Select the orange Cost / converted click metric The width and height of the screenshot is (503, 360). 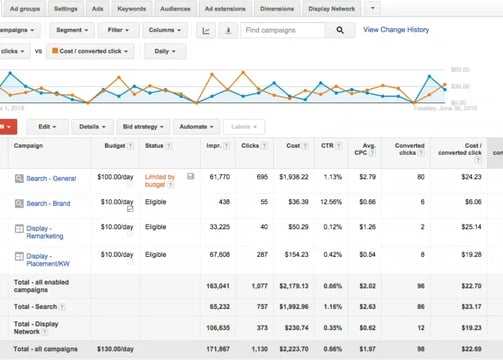(x=90, y=51)
